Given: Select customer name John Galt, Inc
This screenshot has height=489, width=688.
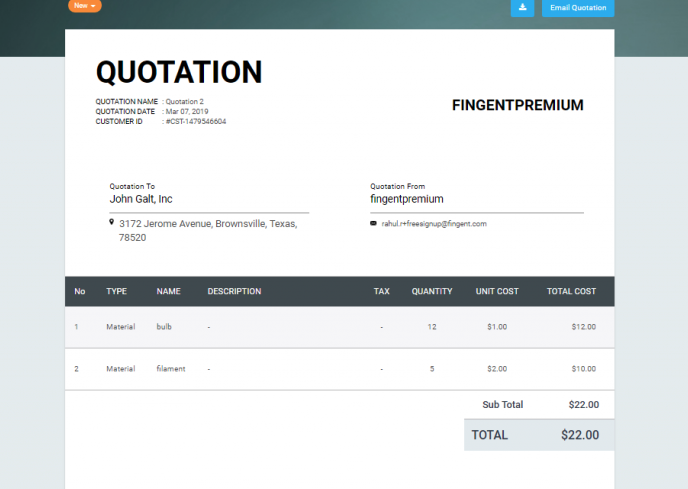Looking at the screenshot, I should tap(141, 199).
